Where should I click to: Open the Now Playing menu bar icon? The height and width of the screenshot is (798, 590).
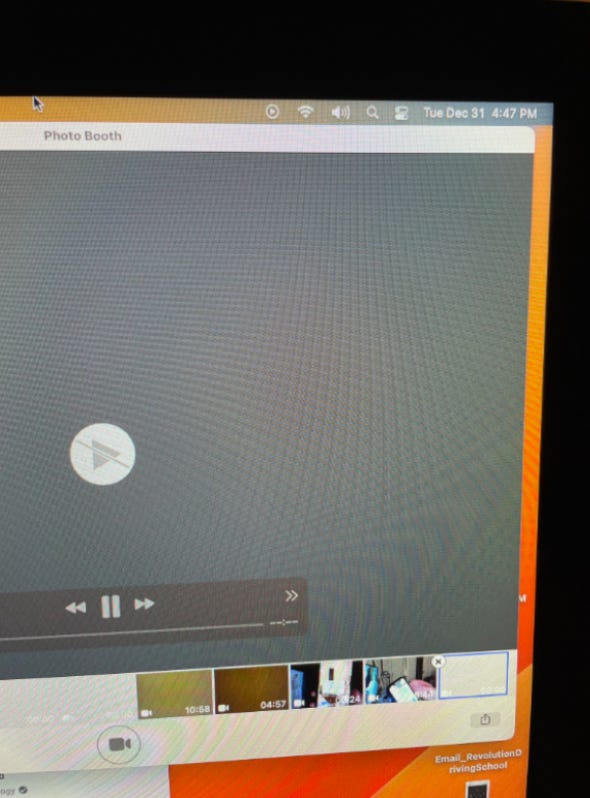pos(272,111)
